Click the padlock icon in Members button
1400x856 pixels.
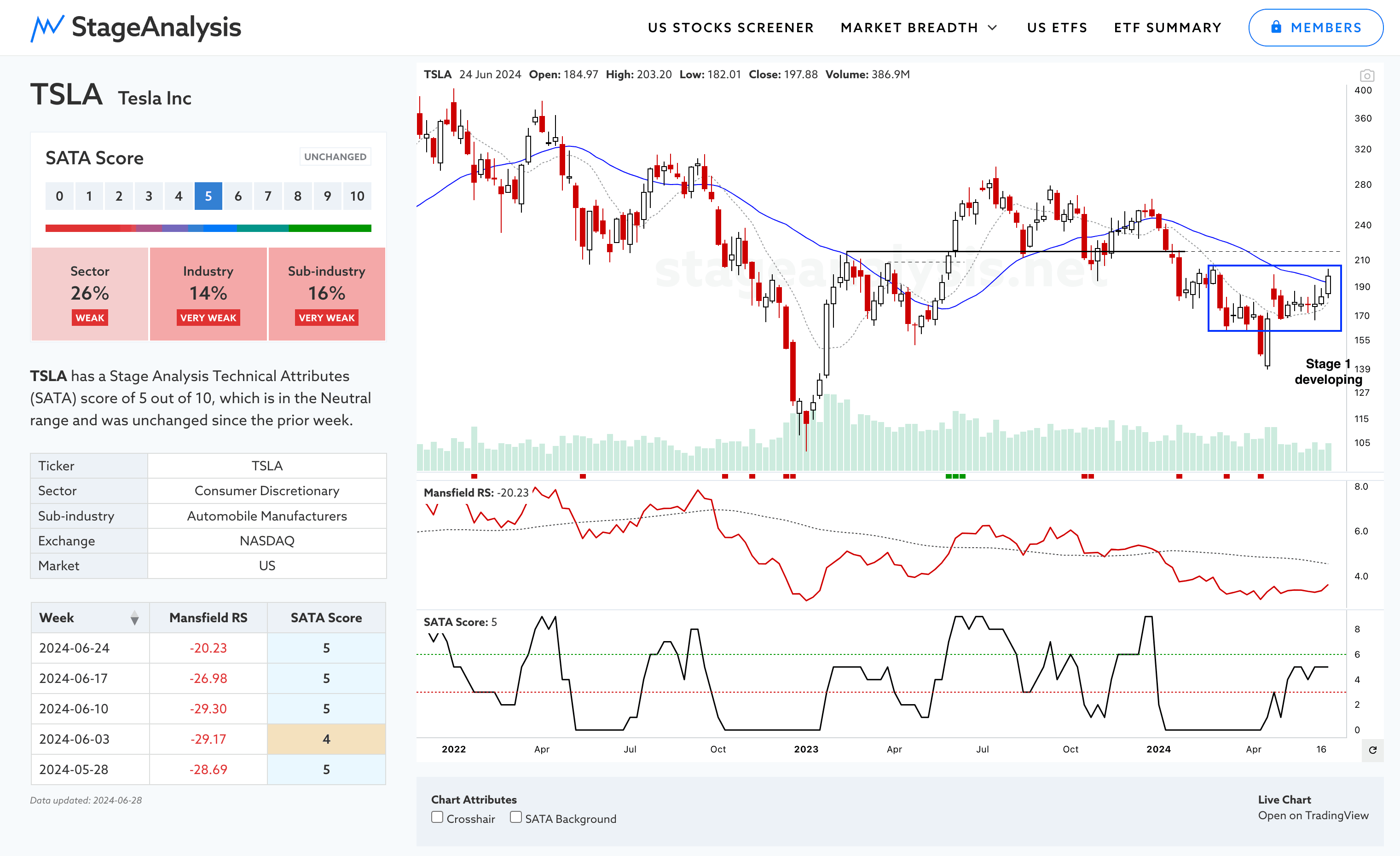1276,27
